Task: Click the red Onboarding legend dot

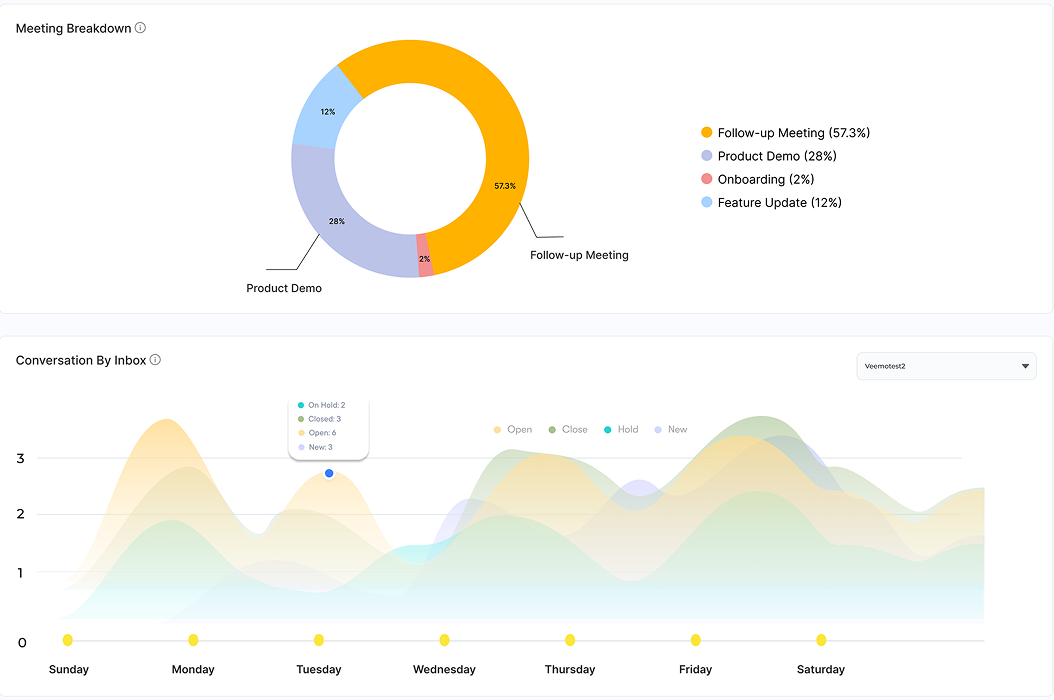Action: click(x=705, y=179)
